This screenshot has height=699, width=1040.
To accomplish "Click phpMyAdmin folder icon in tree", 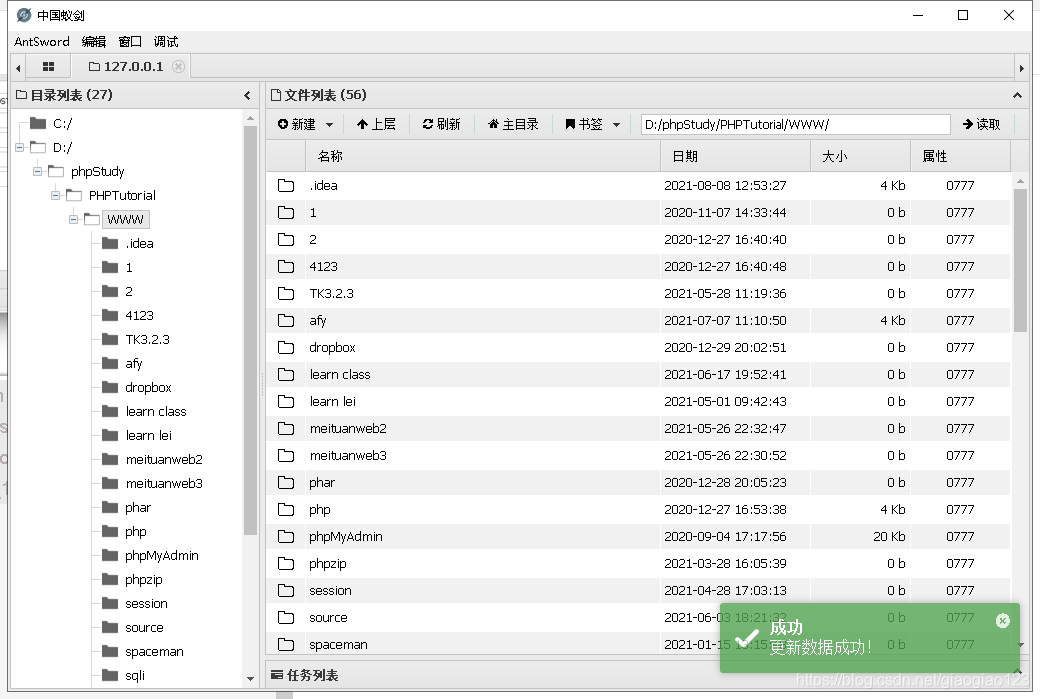I will pyautogui.click(x=110, y=555).
